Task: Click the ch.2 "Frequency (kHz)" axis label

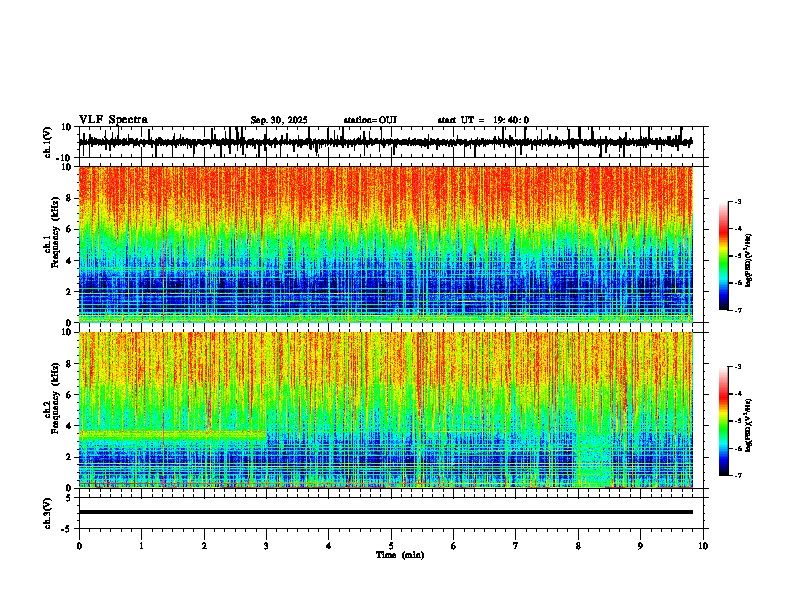Action: tap(55, 398)
